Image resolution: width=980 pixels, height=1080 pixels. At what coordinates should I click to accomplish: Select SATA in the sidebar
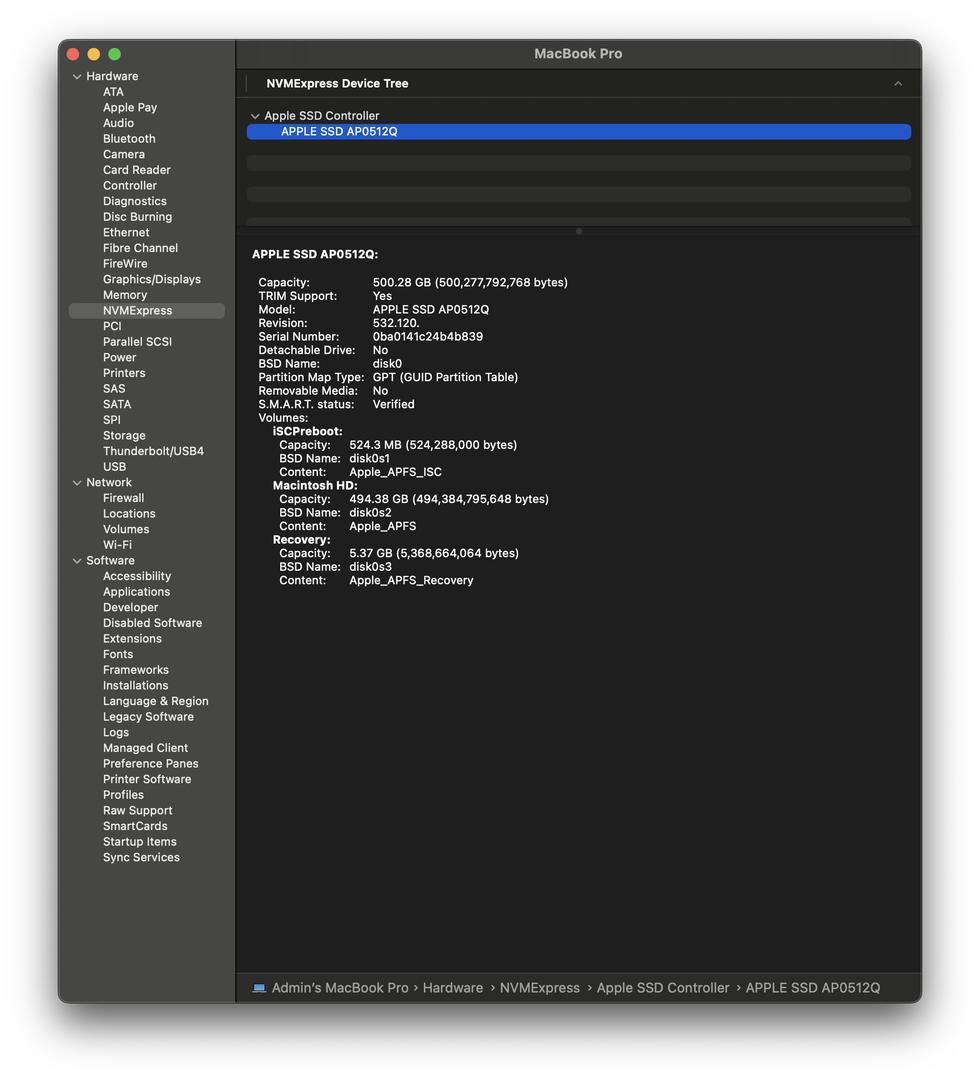tap(117, 404)
